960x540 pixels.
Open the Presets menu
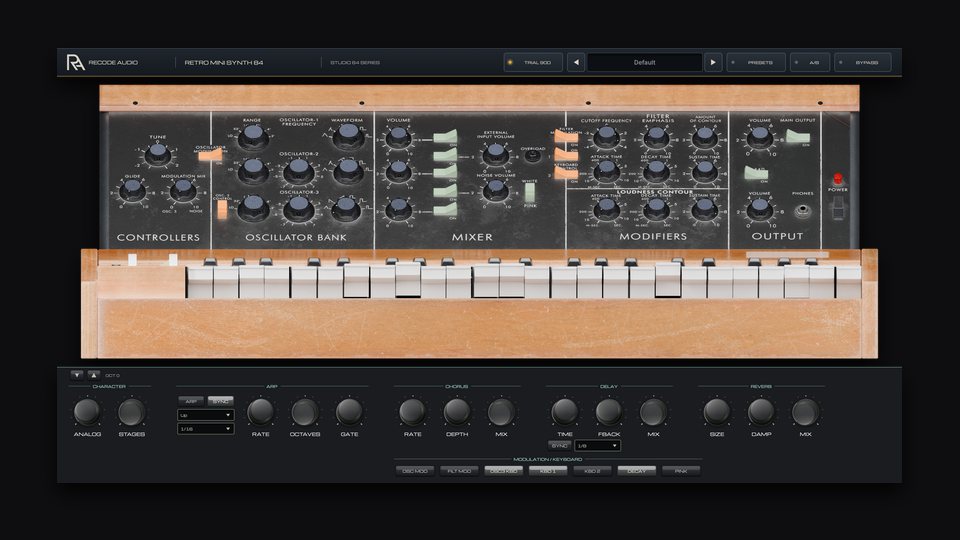tap(756, 62)
